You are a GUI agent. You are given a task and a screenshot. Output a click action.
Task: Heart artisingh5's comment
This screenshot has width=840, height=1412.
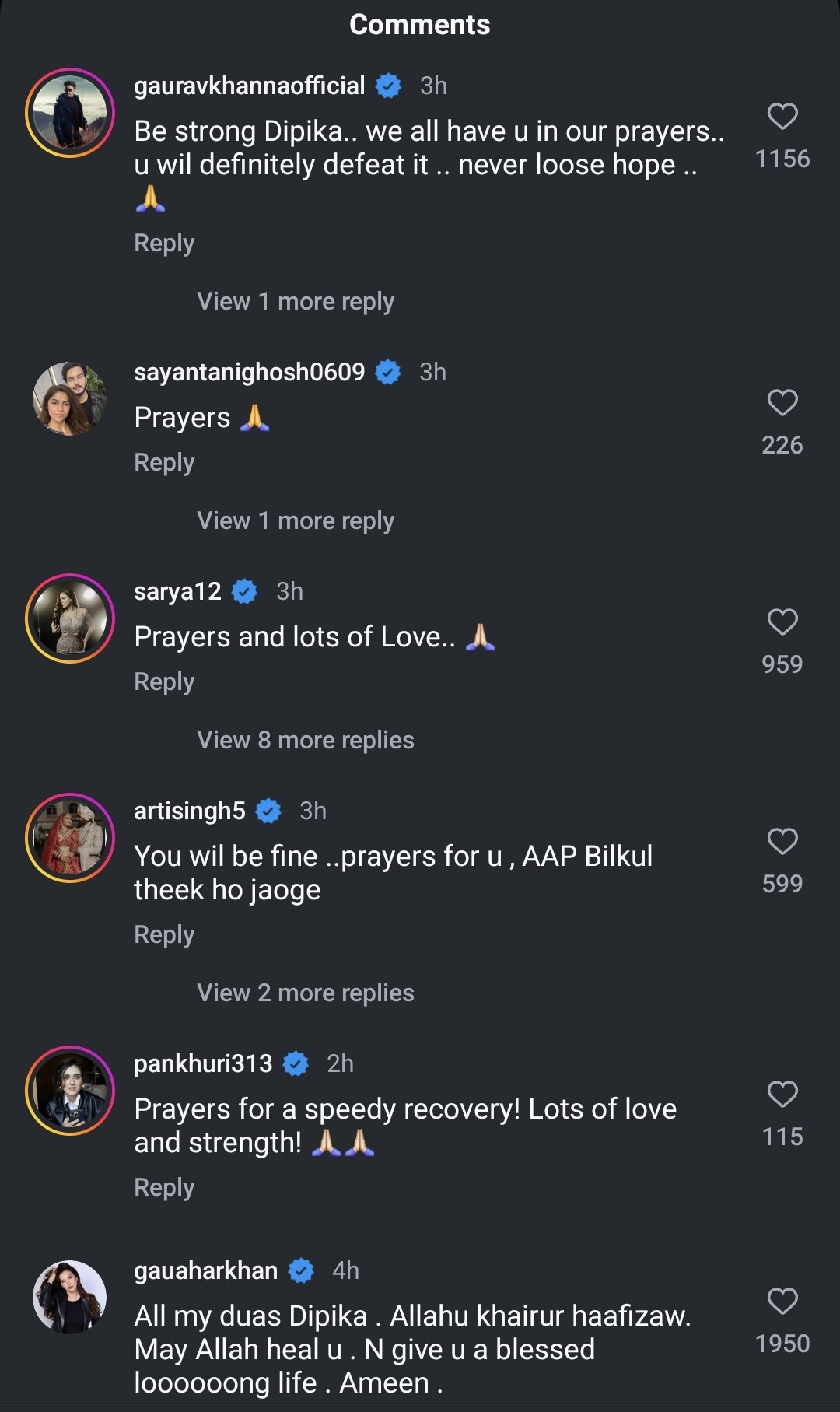pos(782,842)
